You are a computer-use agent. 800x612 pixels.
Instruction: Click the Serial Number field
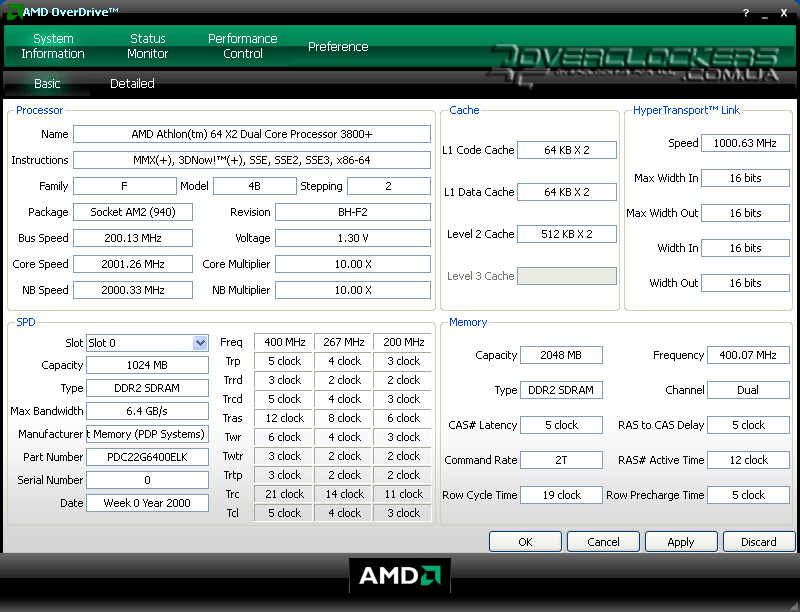coord(147,480)
